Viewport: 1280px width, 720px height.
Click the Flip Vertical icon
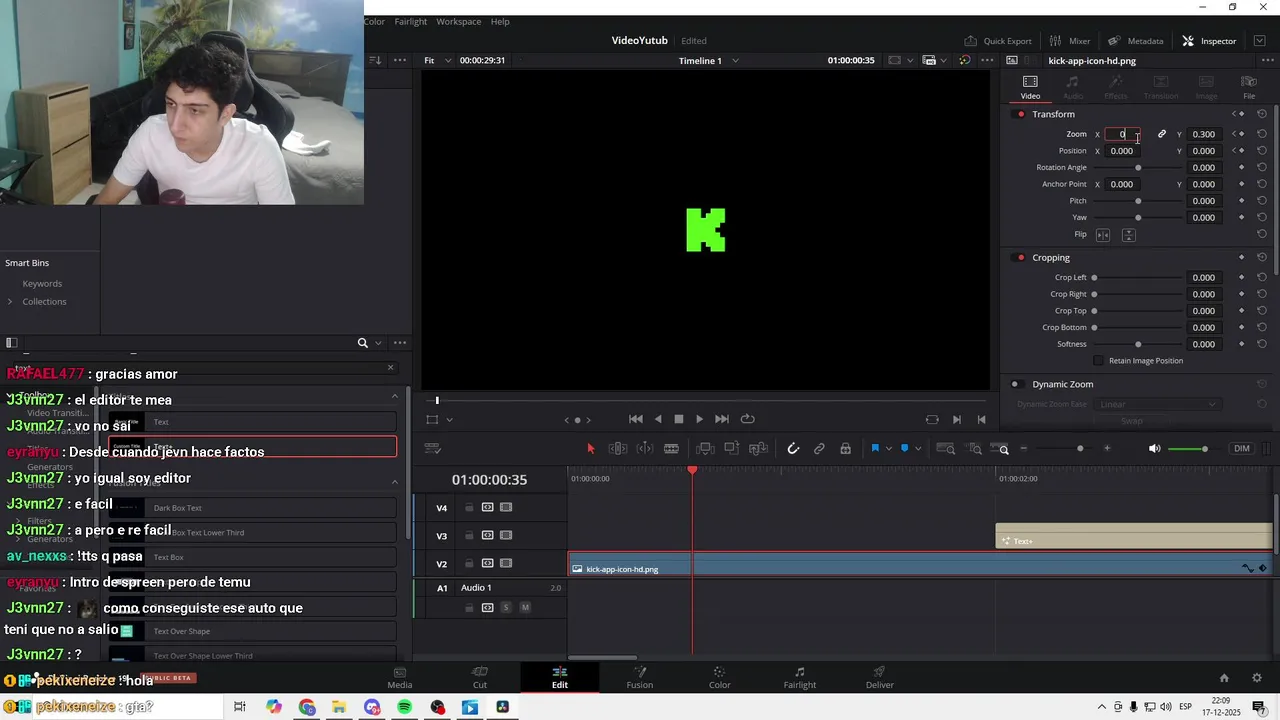tap(1129, 235)
